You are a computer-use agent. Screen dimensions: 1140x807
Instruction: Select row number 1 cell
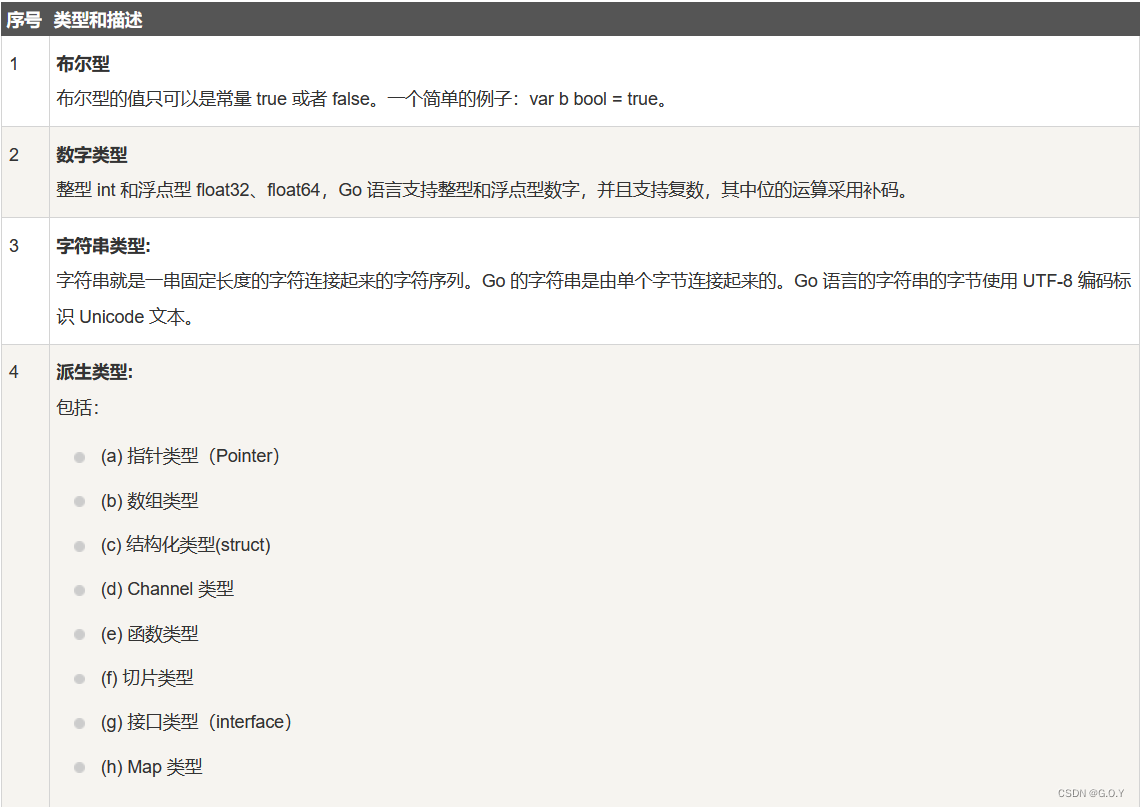click(x=25, y=81)
